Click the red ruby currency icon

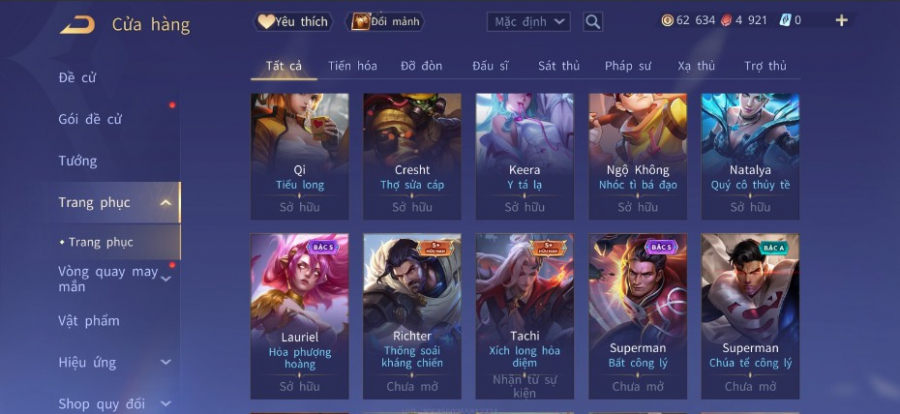[x=727, y=21]
